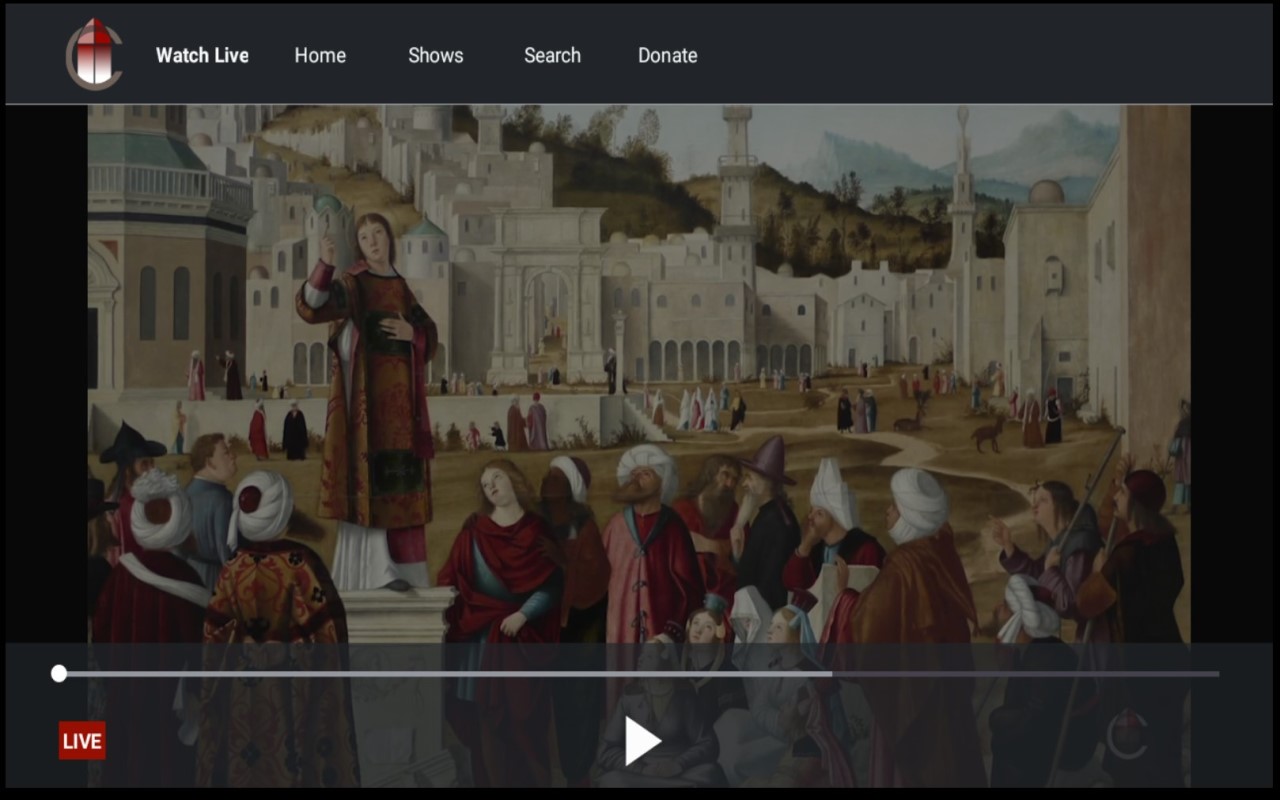Click the seek bar thumb at the left
The height and width of the screenshot is (800, 1280).
[x=60, y=674]
